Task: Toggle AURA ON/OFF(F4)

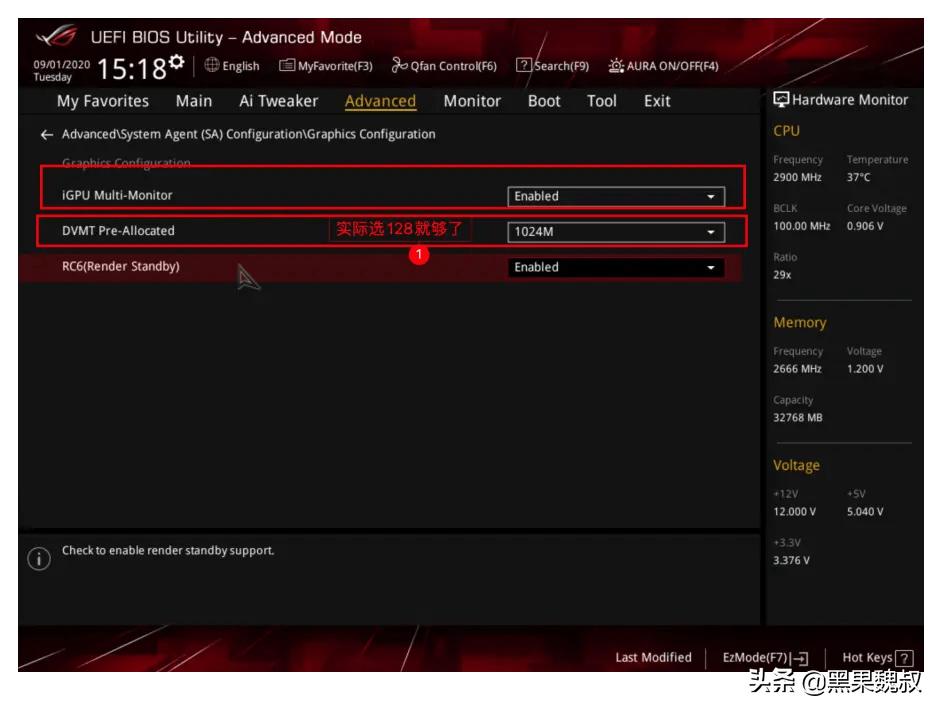Action: point(663,66)
